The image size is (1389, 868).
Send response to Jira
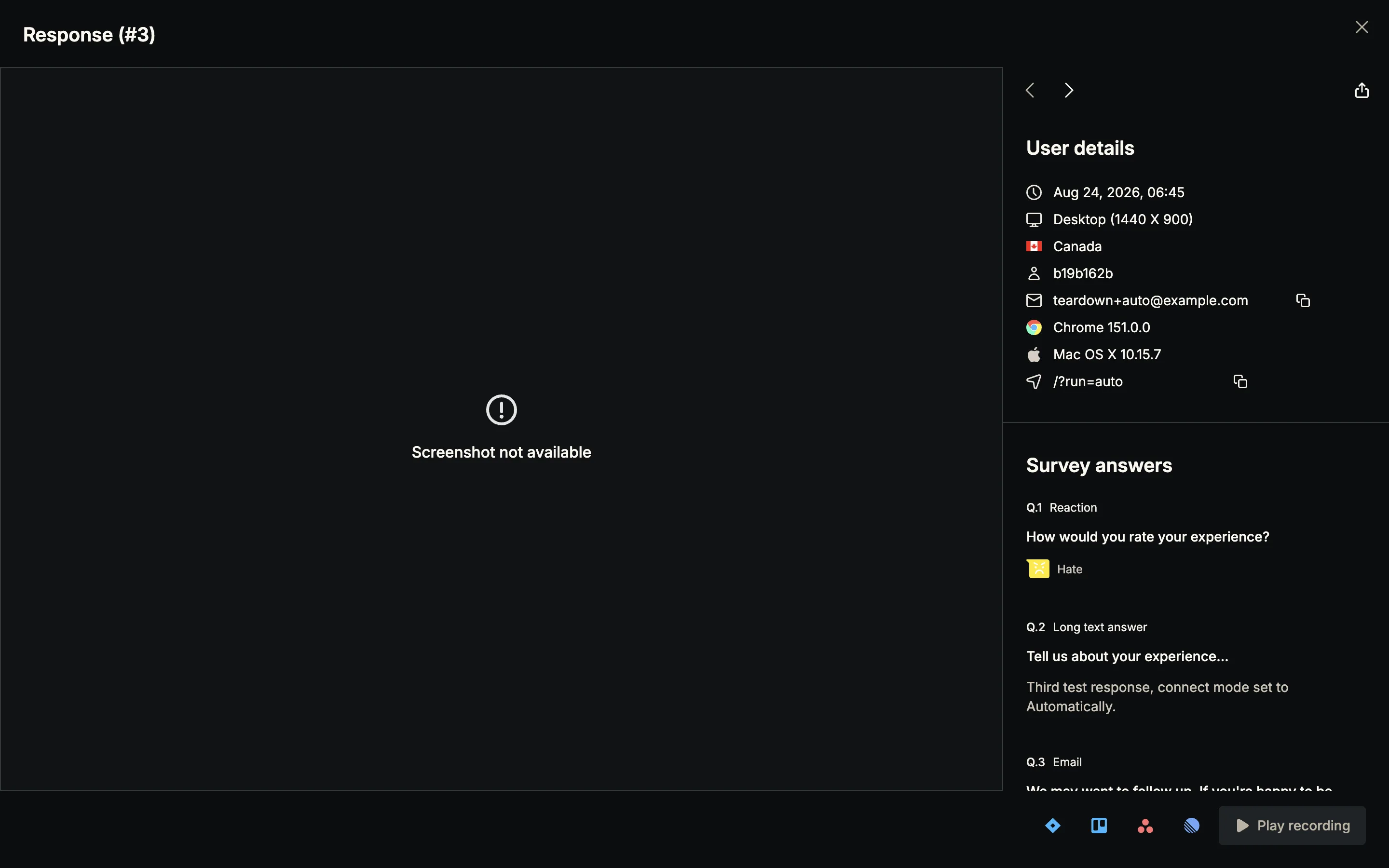(1053, 826)
